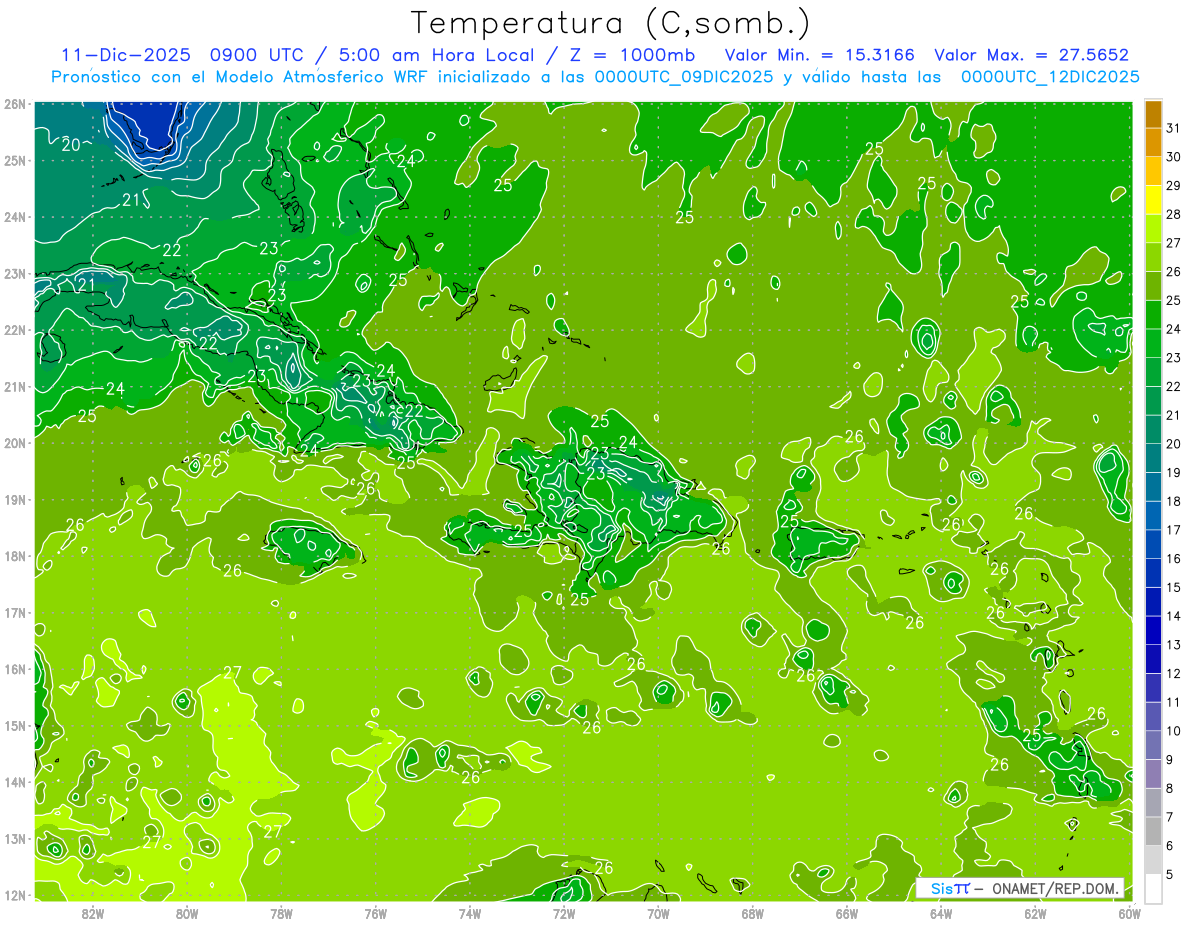
Task: Click the color bar label "17"
Action: click(1174, 530)
